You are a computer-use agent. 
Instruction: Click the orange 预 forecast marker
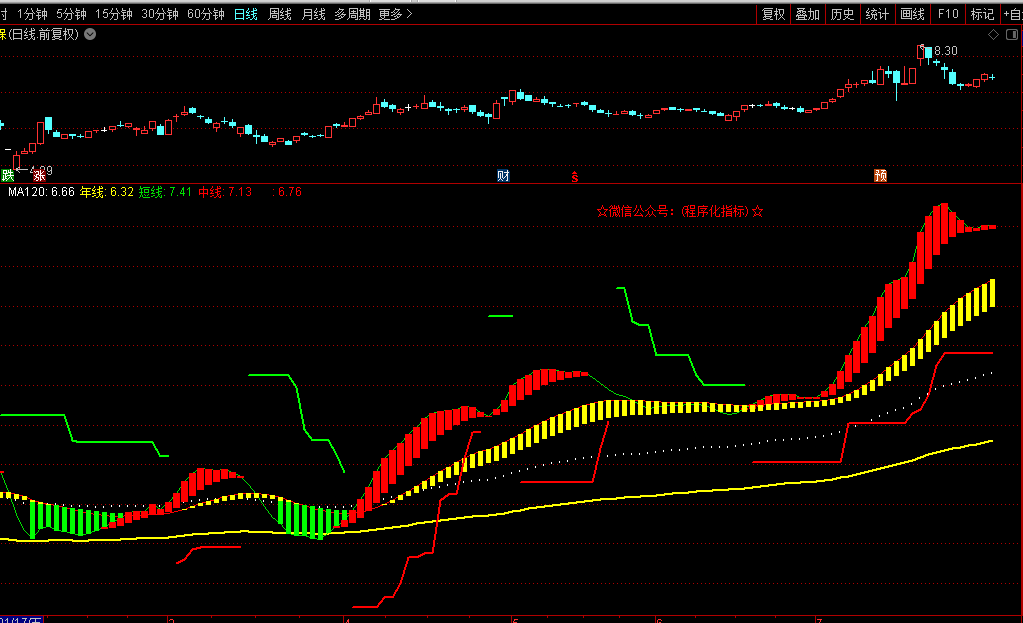pyautogui.click(x=880, y=176)
